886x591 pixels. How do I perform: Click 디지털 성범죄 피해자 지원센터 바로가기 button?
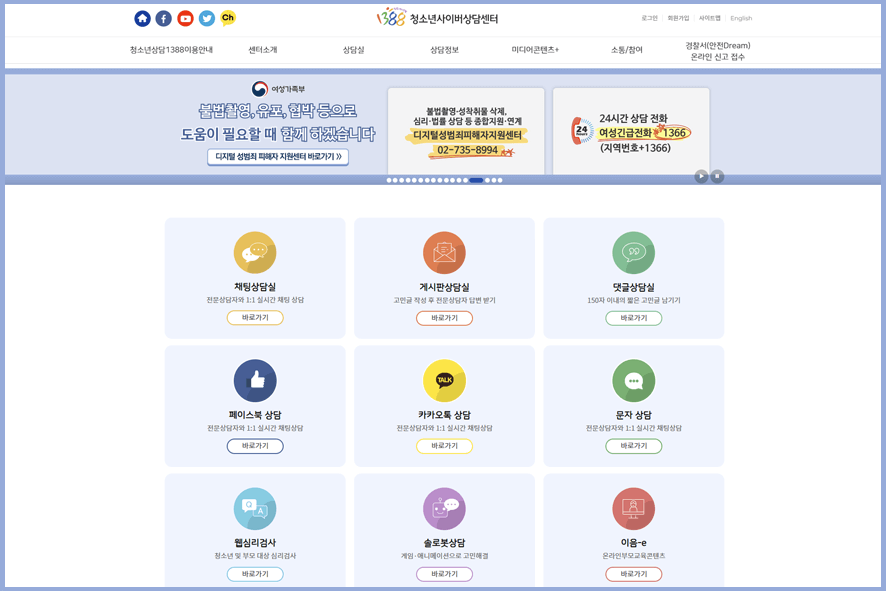(x=278, y=157)
